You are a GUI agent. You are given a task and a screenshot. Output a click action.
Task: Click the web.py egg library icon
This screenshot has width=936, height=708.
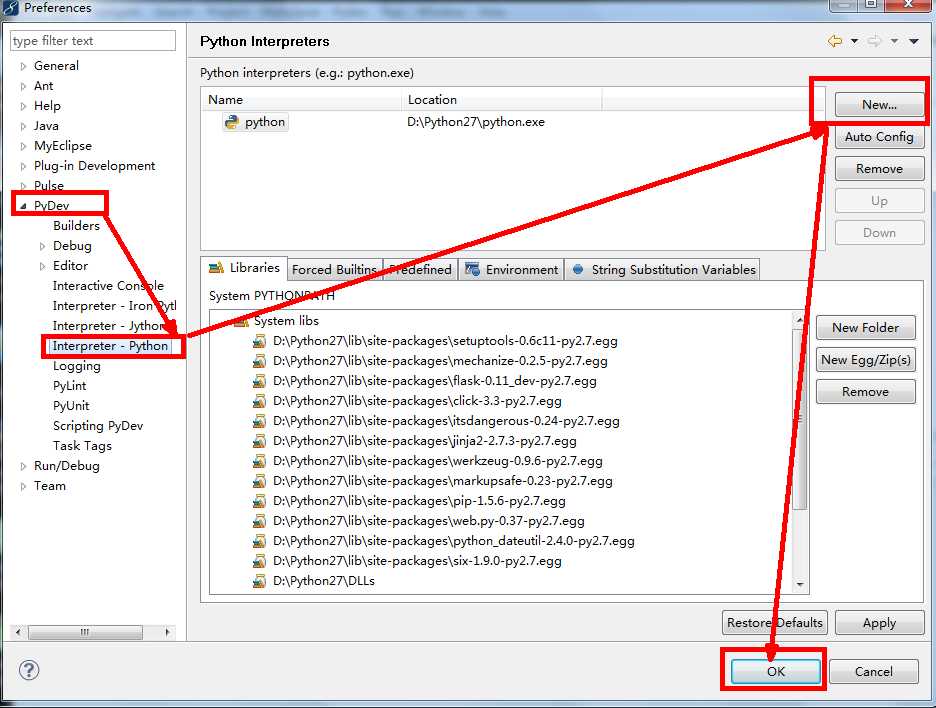[259, 521]
